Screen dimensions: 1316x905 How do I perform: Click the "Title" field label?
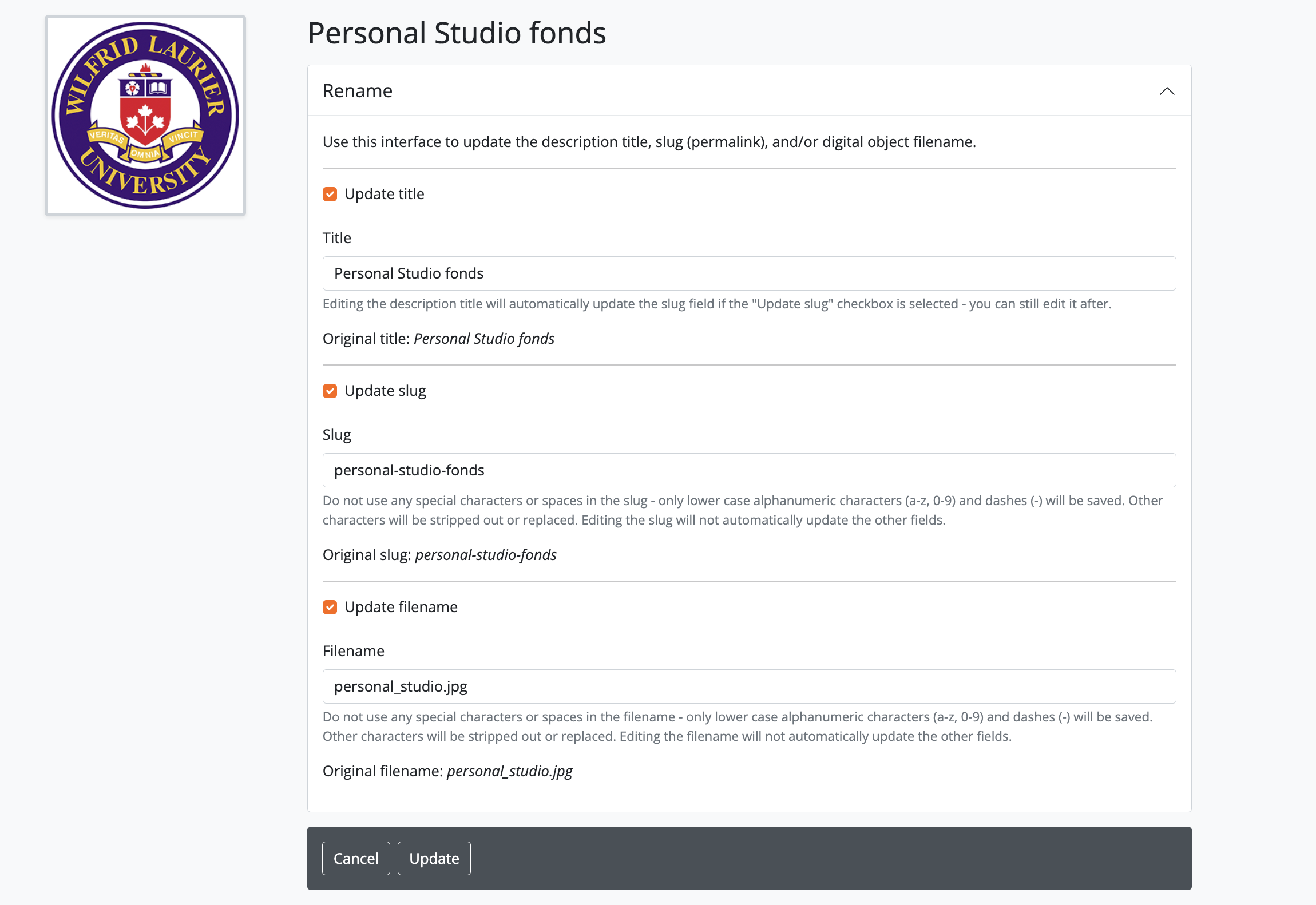337,238
